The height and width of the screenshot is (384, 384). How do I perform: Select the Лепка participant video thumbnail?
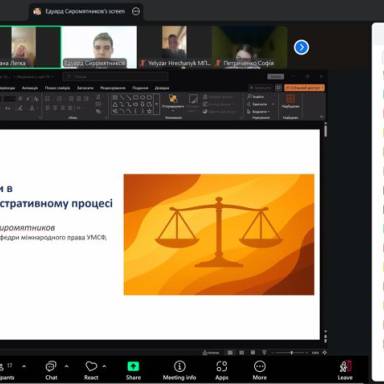[x=30, y=47]
